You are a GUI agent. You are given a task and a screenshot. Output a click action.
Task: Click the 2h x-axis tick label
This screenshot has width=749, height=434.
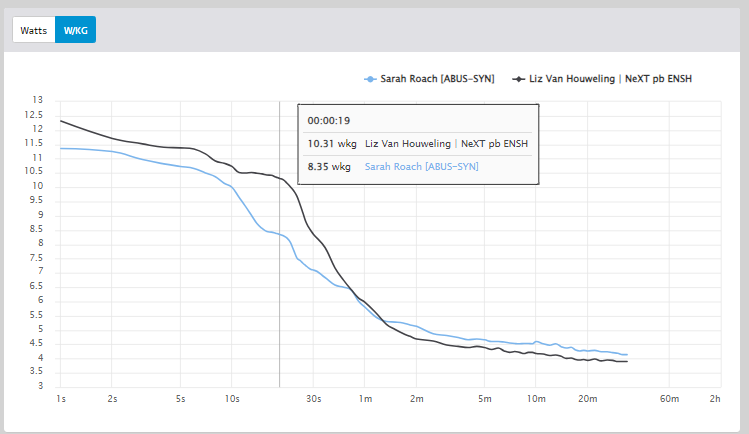pos(714,399)
